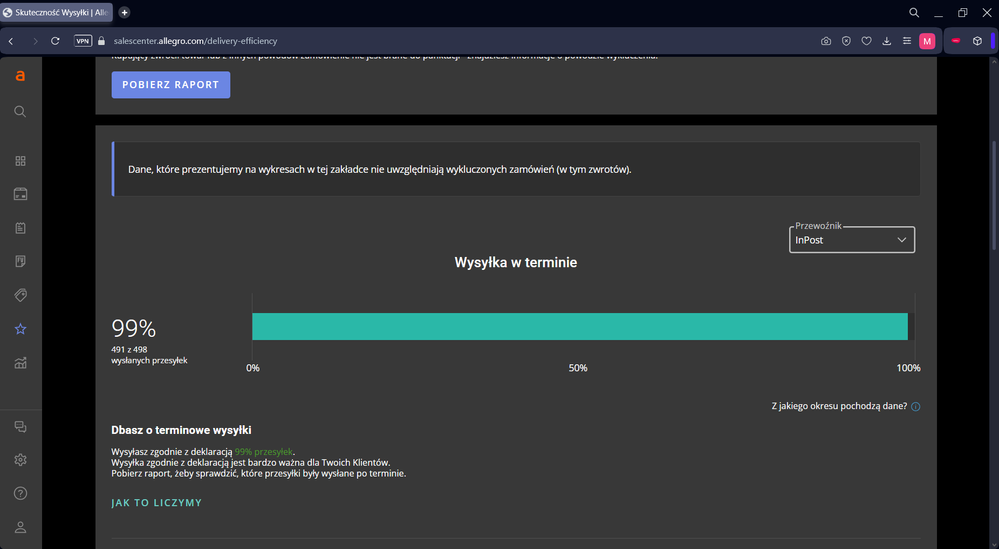999x549 pixels.
Task: Open settings gear in the sidebar
Action: point(20,460)
